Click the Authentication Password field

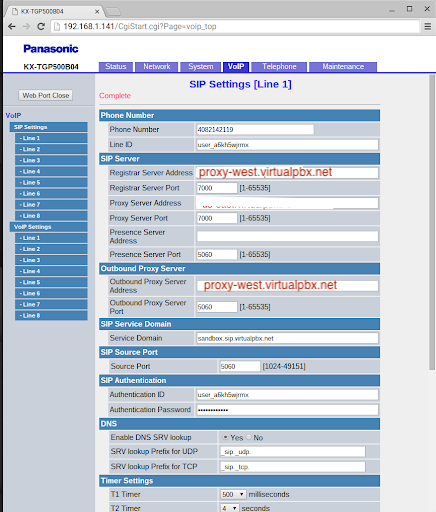(287, 410)
